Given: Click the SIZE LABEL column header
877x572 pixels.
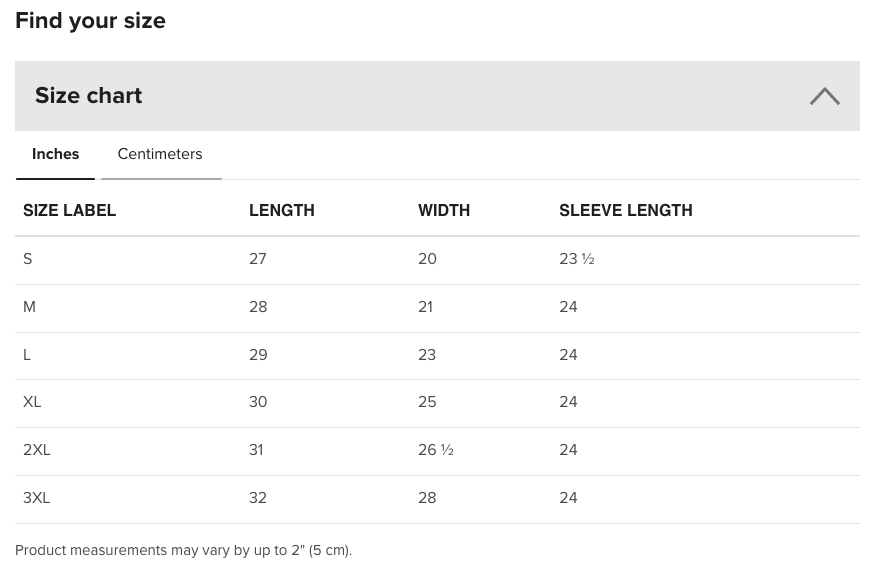Looking at the screenshot, I should tap(69, 210).
